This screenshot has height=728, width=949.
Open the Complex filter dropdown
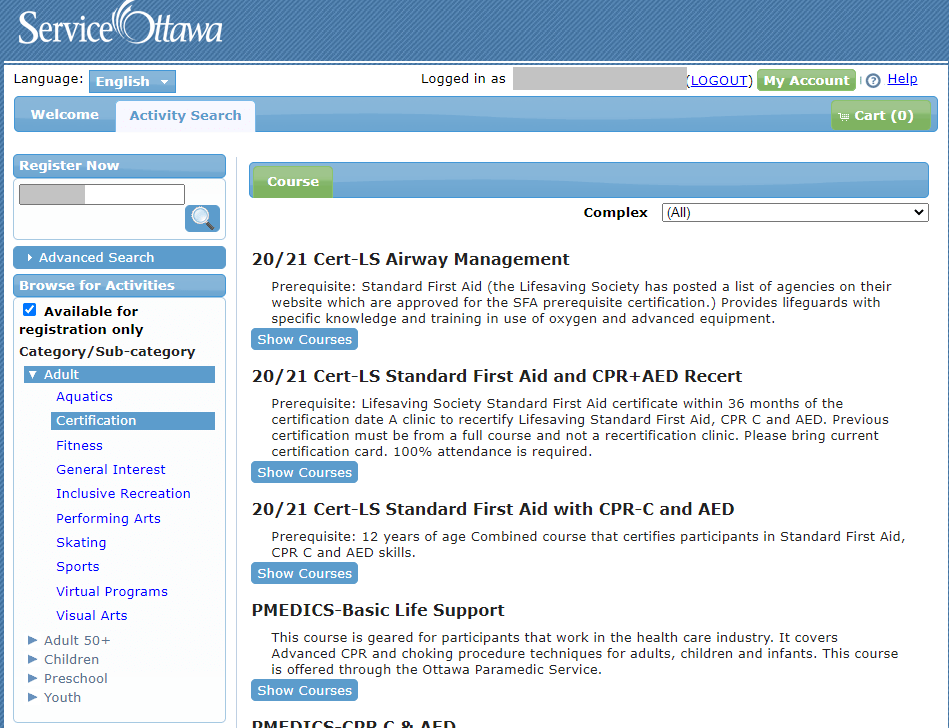point(794,213)
